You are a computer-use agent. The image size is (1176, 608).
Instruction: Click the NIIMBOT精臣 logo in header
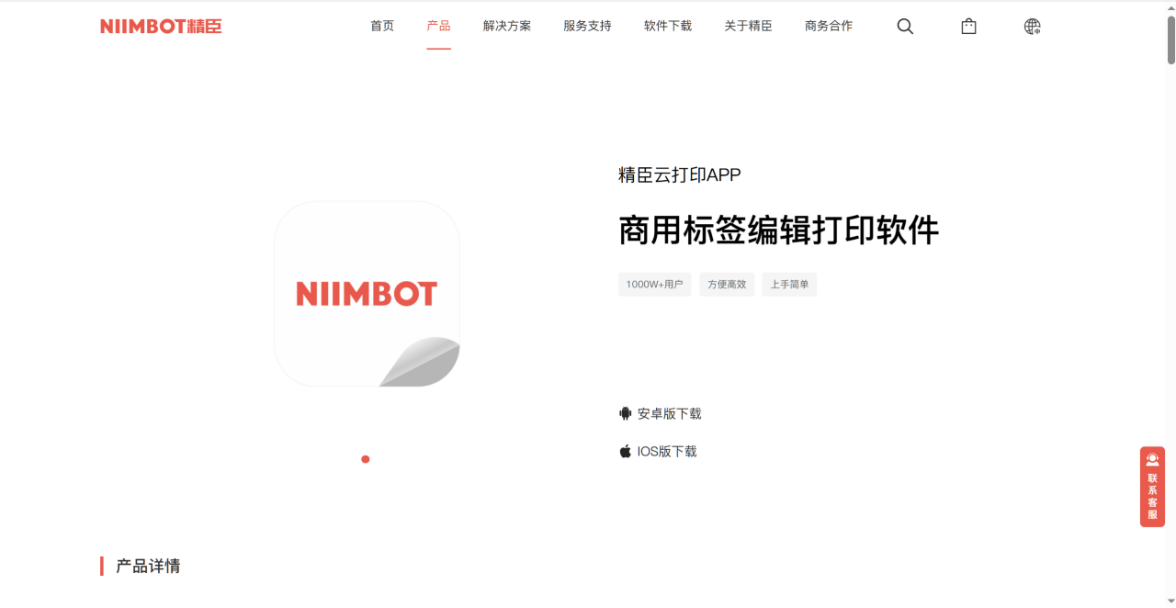pyautogui.click(x=161, y=26)
